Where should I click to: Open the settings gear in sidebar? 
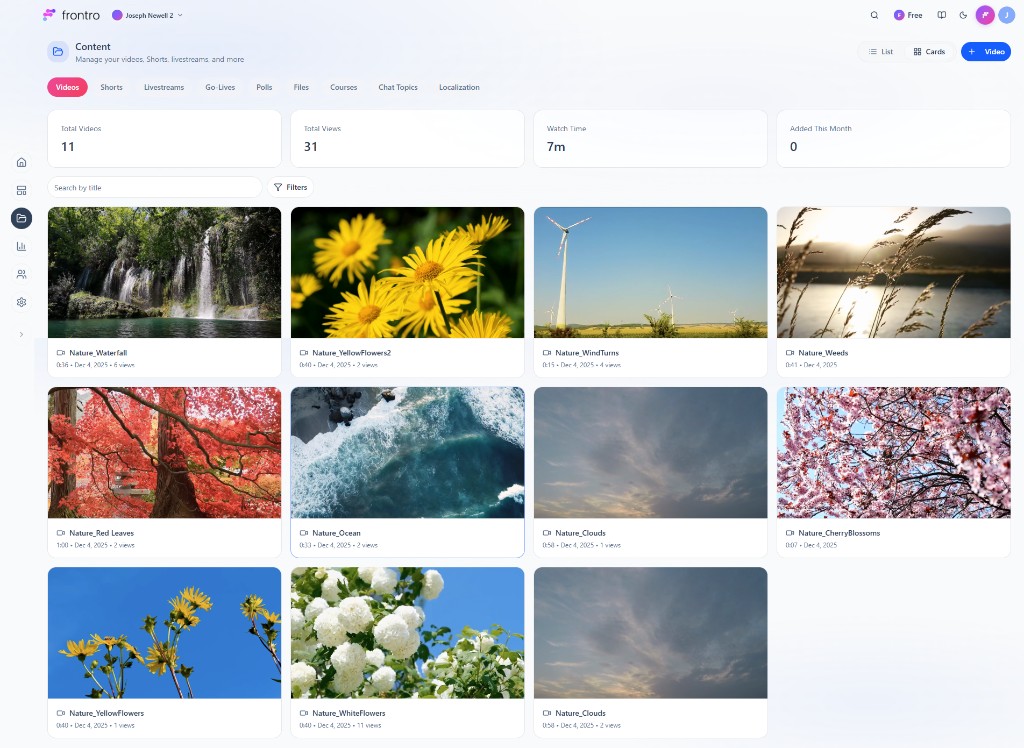point(21,302)
